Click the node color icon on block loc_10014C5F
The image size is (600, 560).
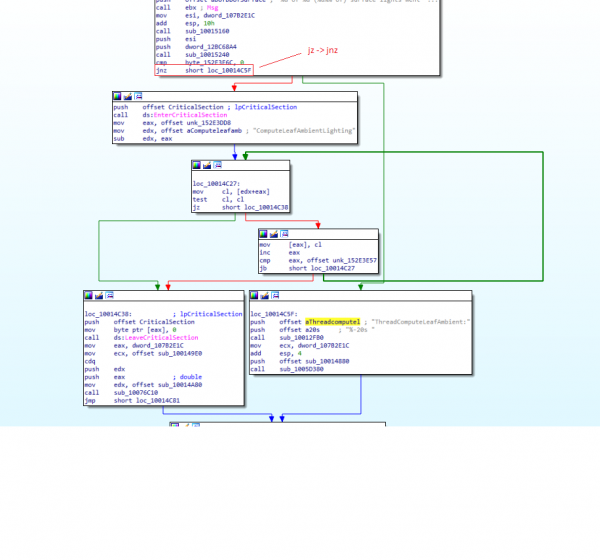point(255,296)
